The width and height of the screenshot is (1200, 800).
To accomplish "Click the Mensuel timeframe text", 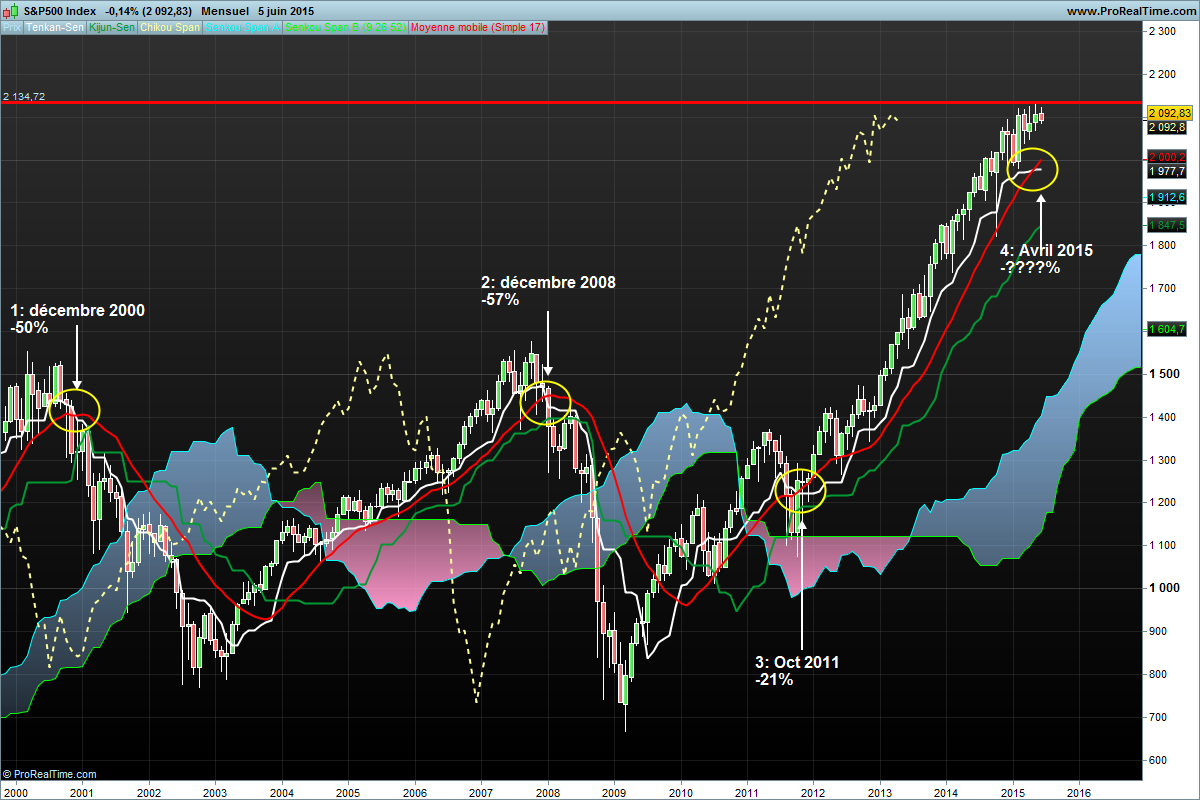I will 226,10.
